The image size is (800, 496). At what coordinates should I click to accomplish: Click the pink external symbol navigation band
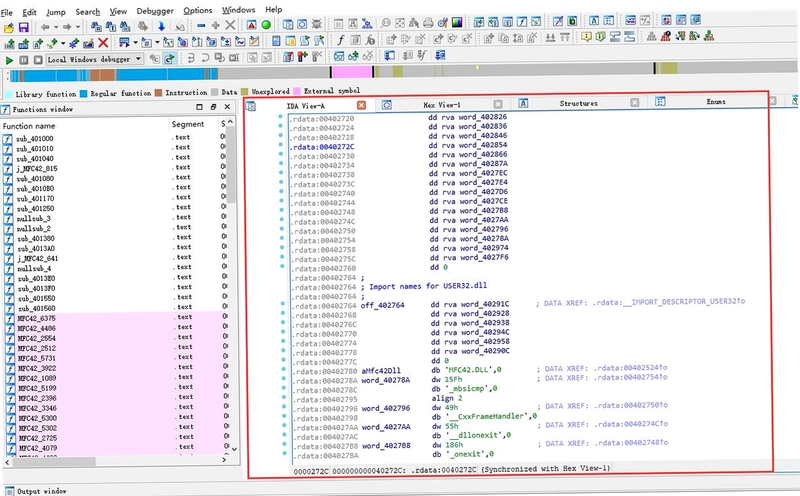352,71
